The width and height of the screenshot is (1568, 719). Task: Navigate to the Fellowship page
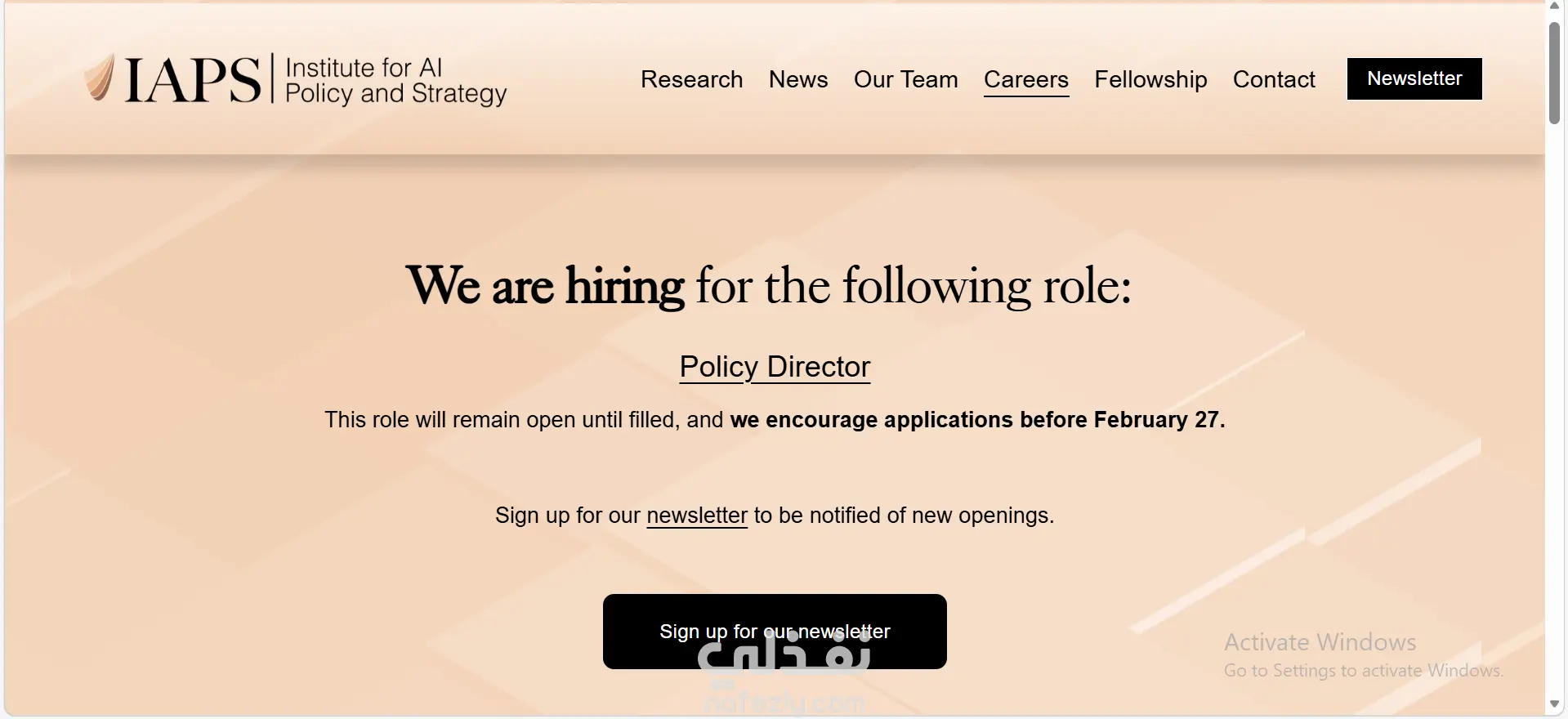1150,79
